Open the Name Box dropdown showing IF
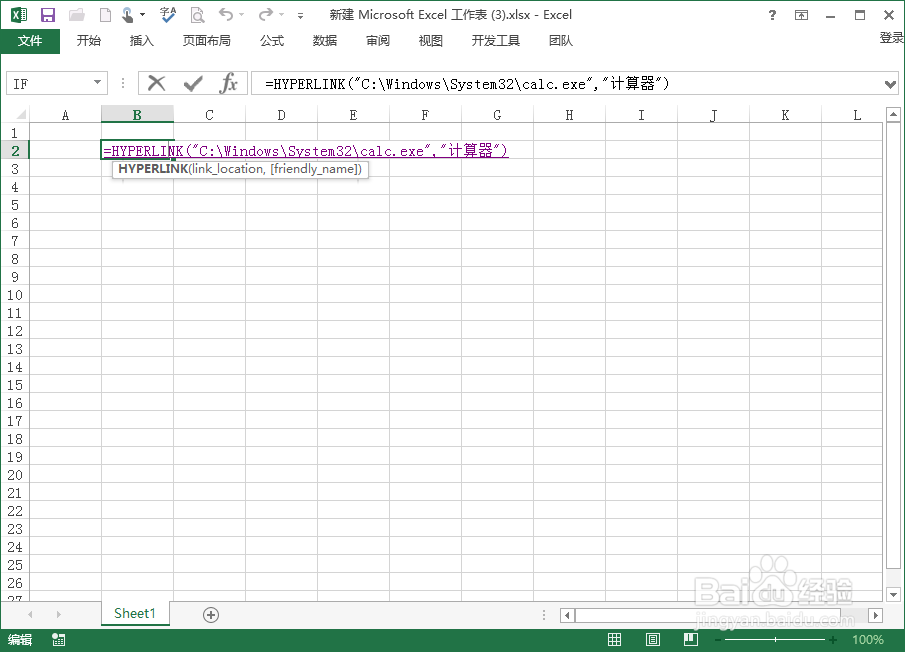 (x=98, y=83)
